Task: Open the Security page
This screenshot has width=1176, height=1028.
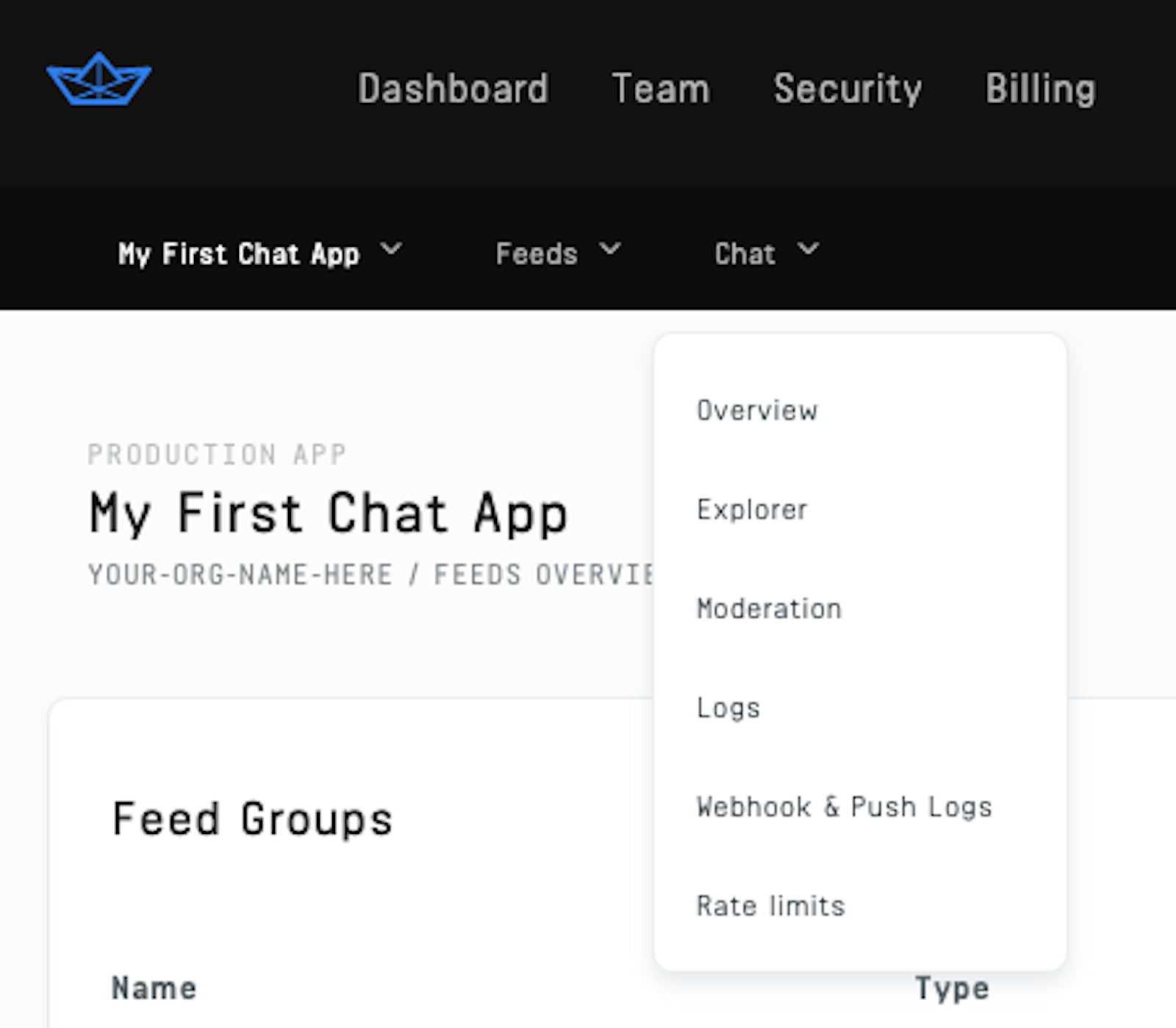Action: coord(847,89)
